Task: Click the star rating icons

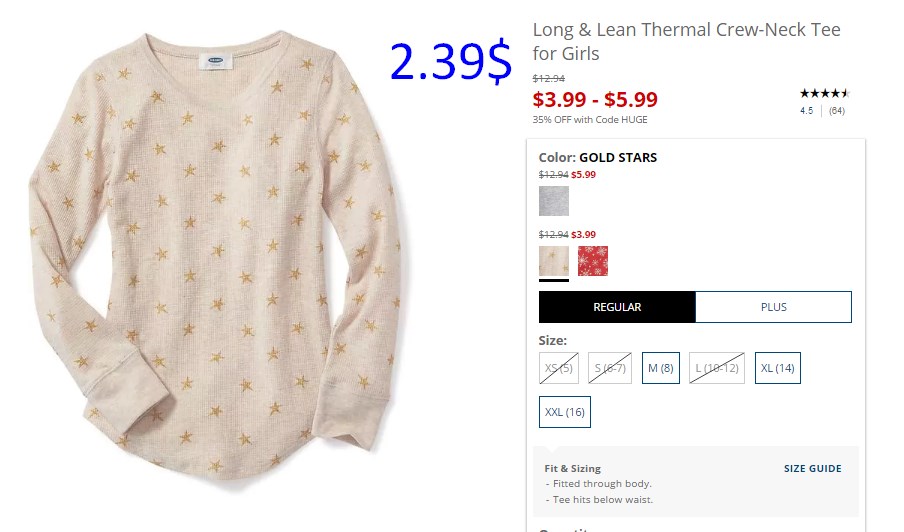Action: tap(824, 93)
